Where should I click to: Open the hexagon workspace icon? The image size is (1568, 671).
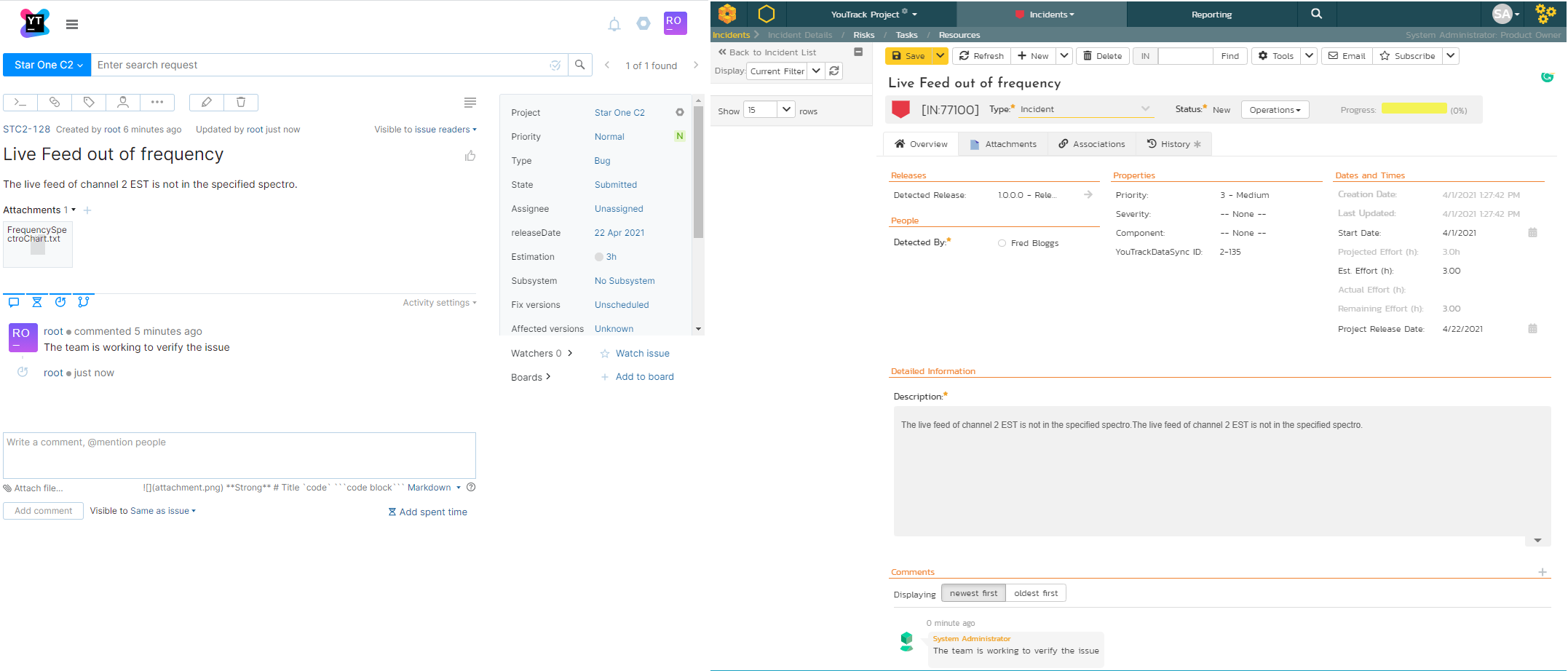[767, 14]
